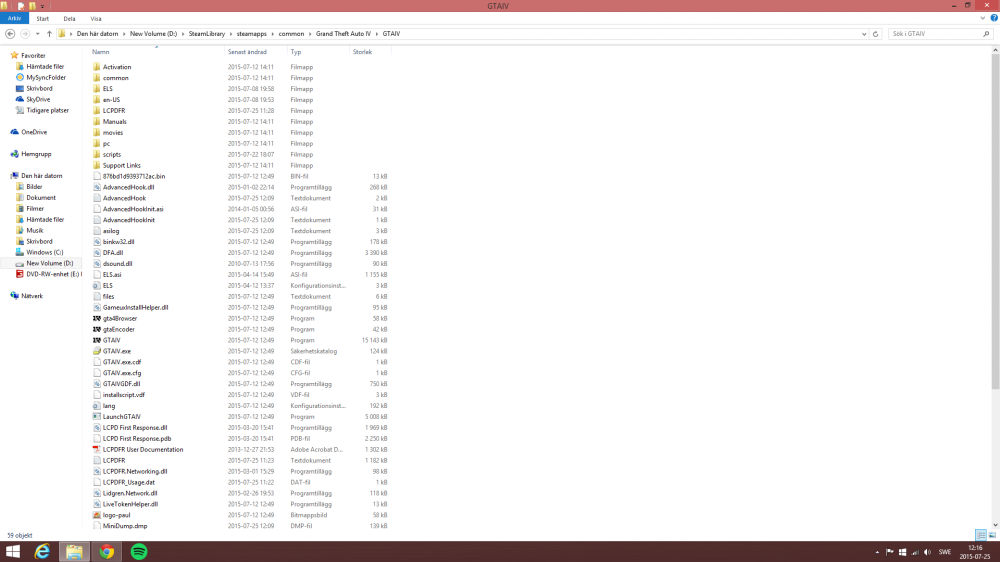
Task: Select the 'LCPD First Response.dll' file name
Action: [x=135, y=427]
